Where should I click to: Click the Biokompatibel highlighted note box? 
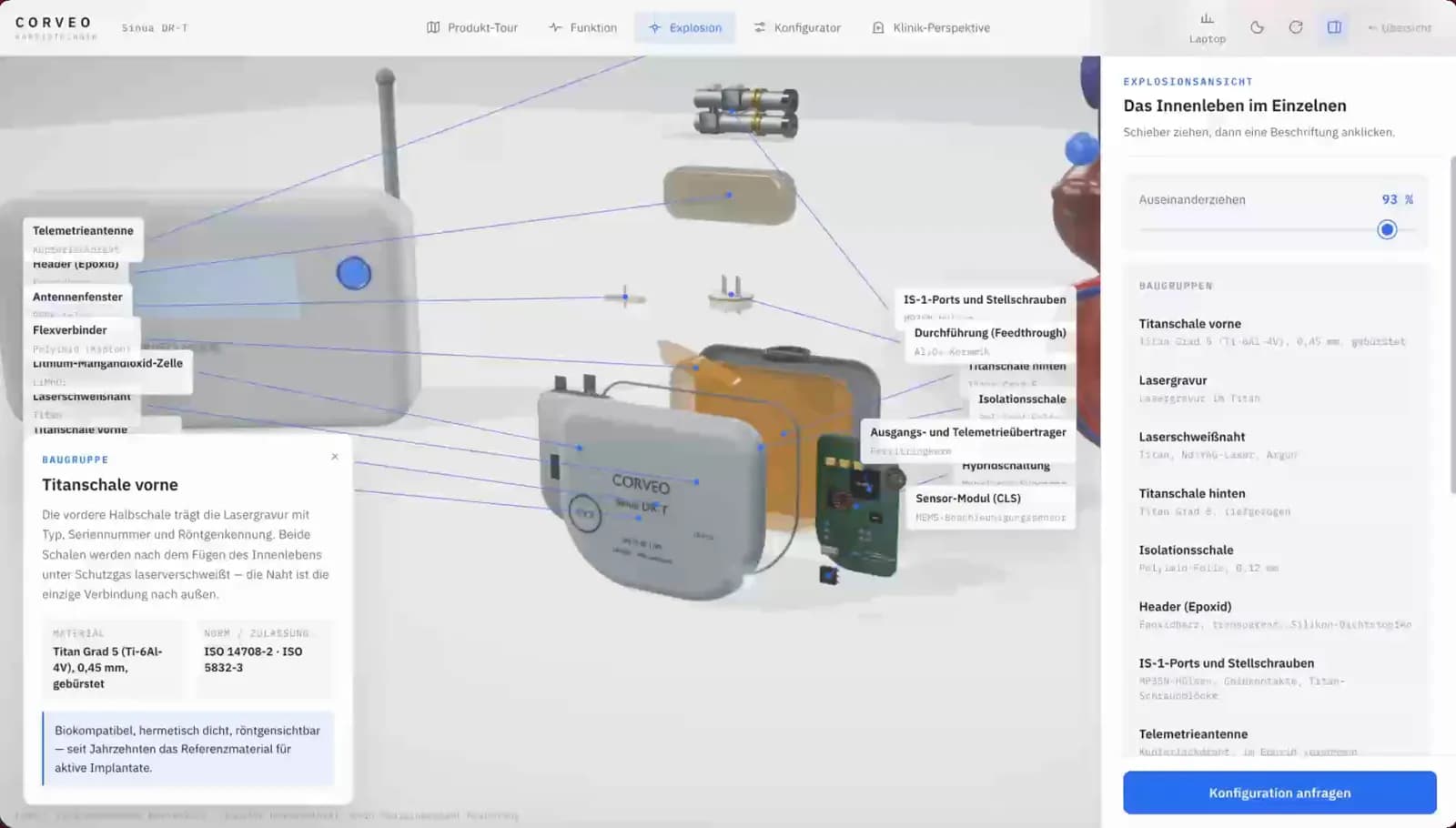click(x=188, y=749)
